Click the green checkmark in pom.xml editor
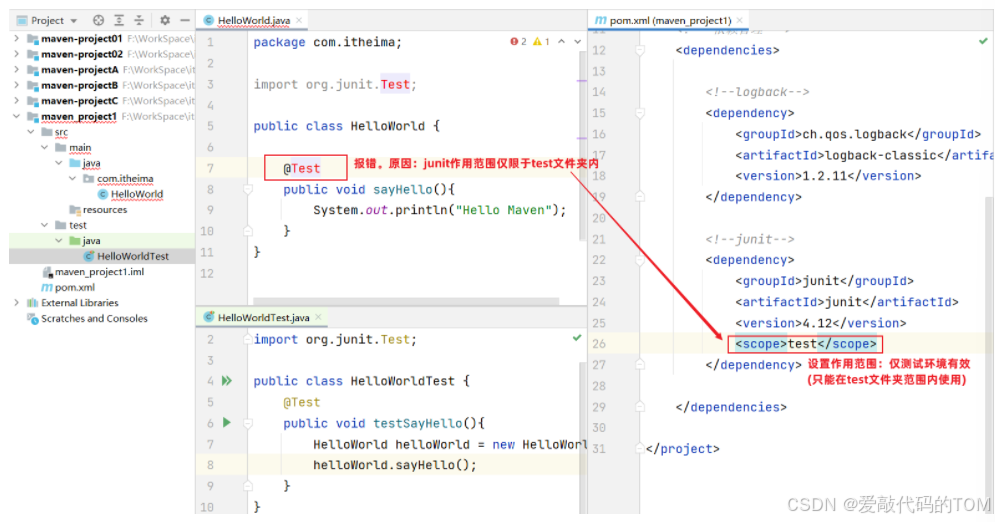 click(983, 41)
